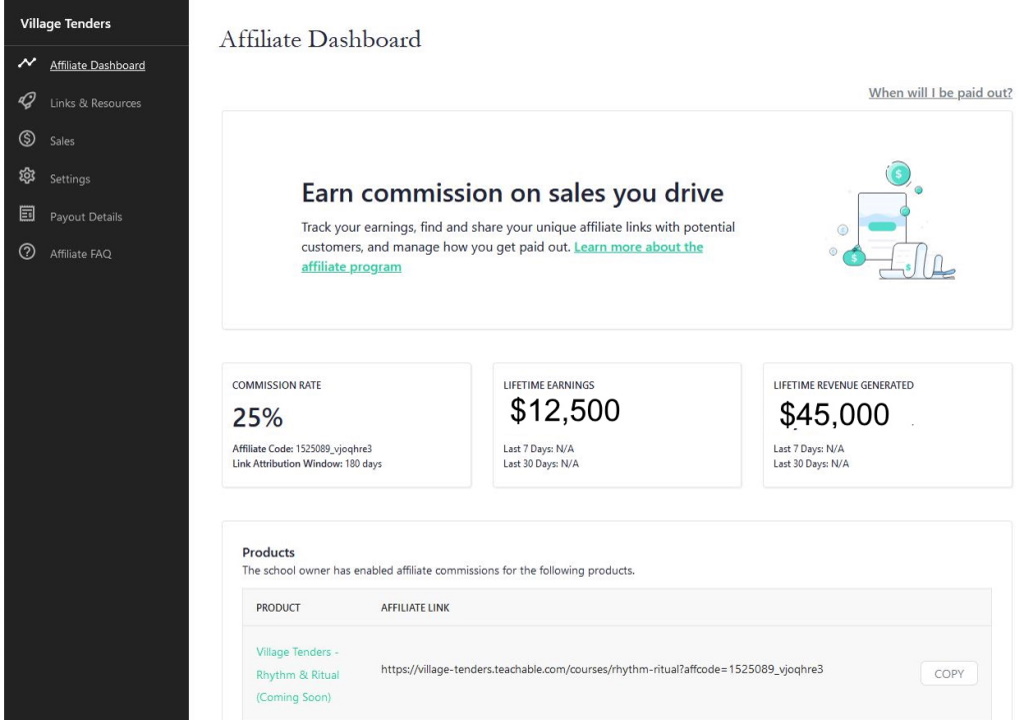The height and width of the screenshot is (720, 1024).
Task: Select Payout Details in the sidebar
Action: 86,217
